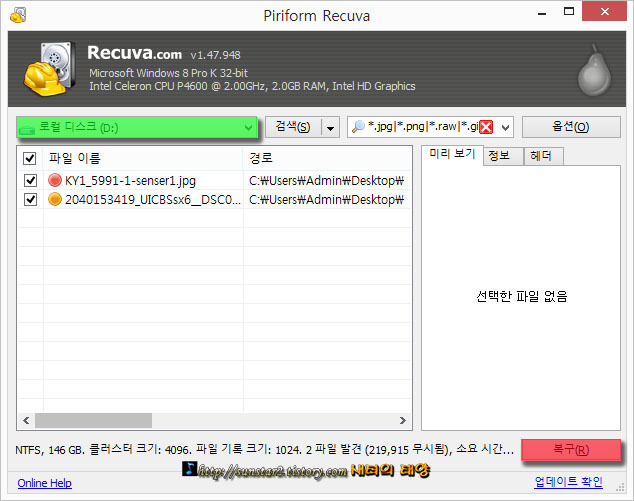Select the file name 2040153419_UICBSsx6__DSC0...
Image resolution: width=634 pixels, height=501 pixels.
[x=153, y=200]
